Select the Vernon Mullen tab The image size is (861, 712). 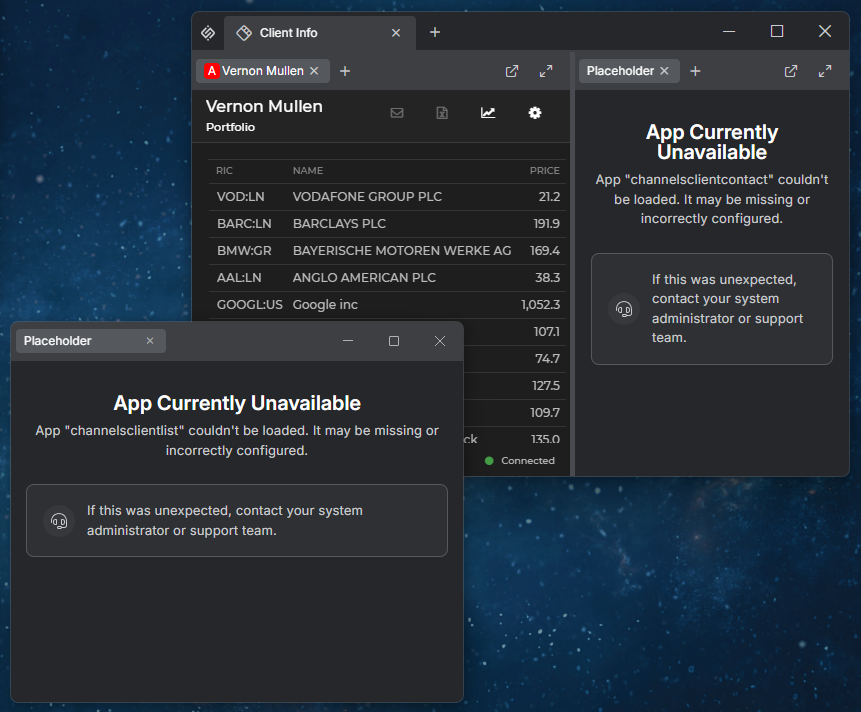tap(262, 71)
